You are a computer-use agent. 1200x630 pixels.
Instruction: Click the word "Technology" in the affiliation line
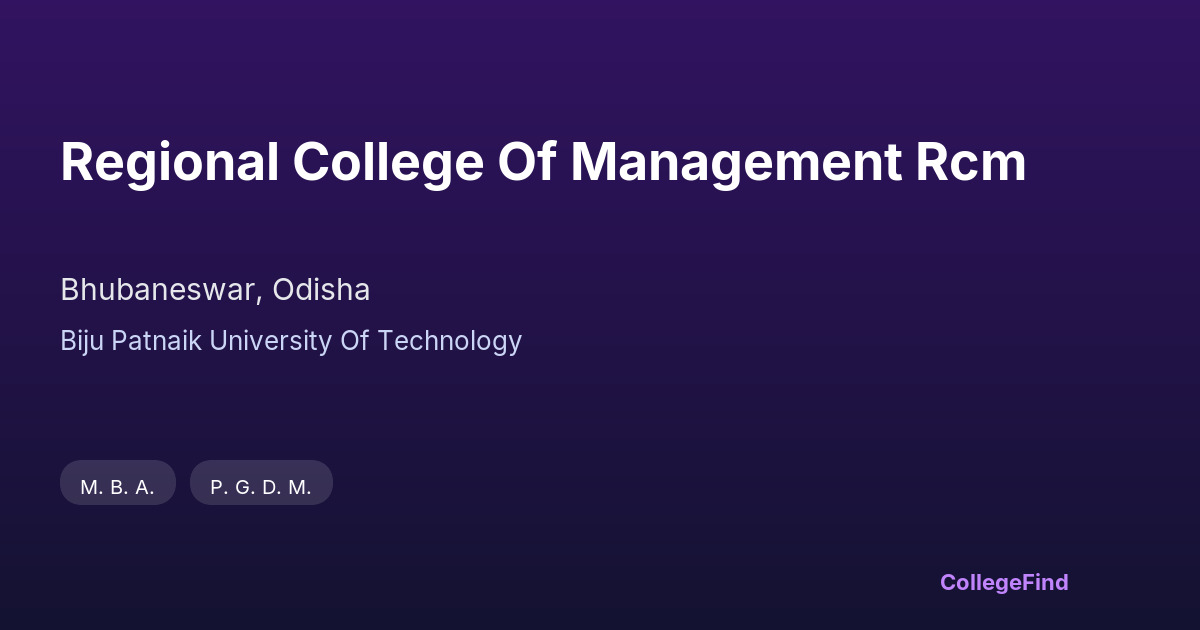(x=450, y=341)
